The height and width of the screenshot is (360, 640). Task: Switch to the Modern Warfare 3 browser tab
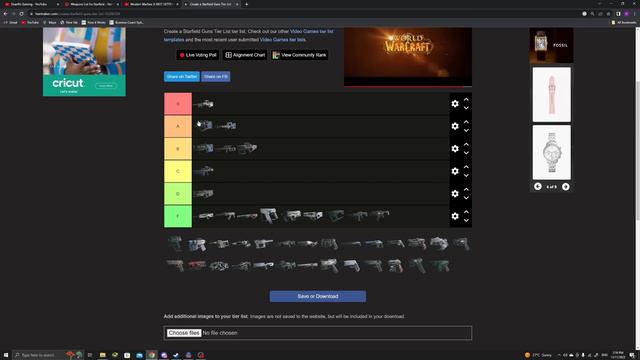(151, 4)
